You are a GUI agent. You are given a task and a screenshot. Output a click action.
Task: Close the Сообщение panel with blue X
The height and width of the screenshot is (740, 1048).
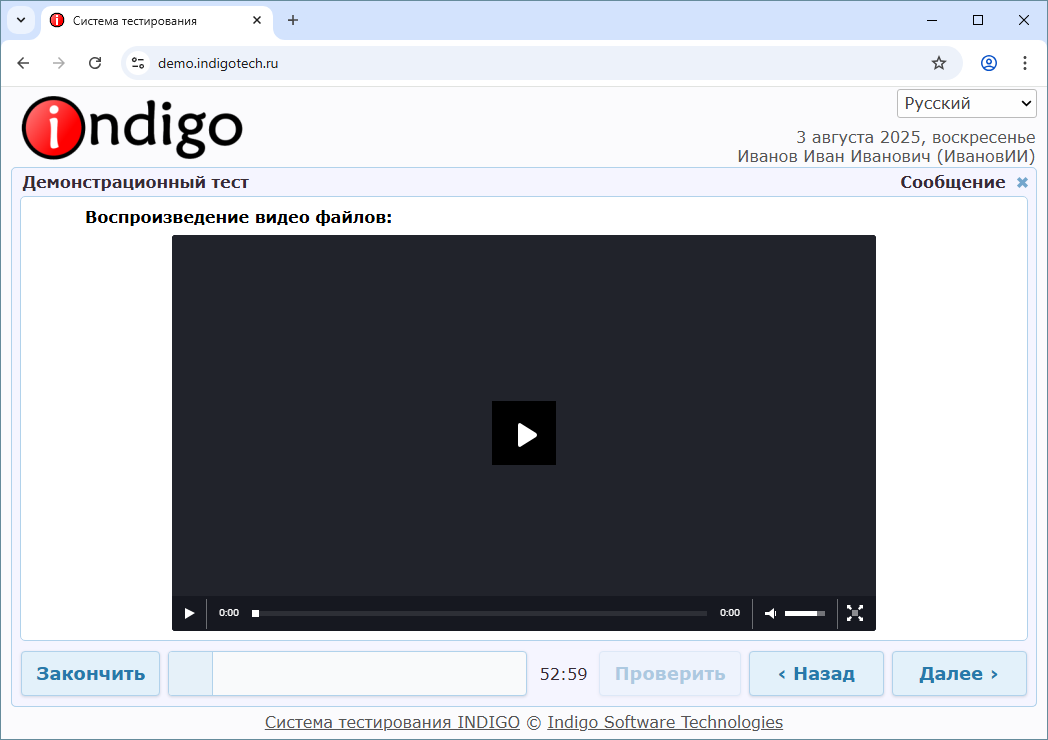(1022, 182)
